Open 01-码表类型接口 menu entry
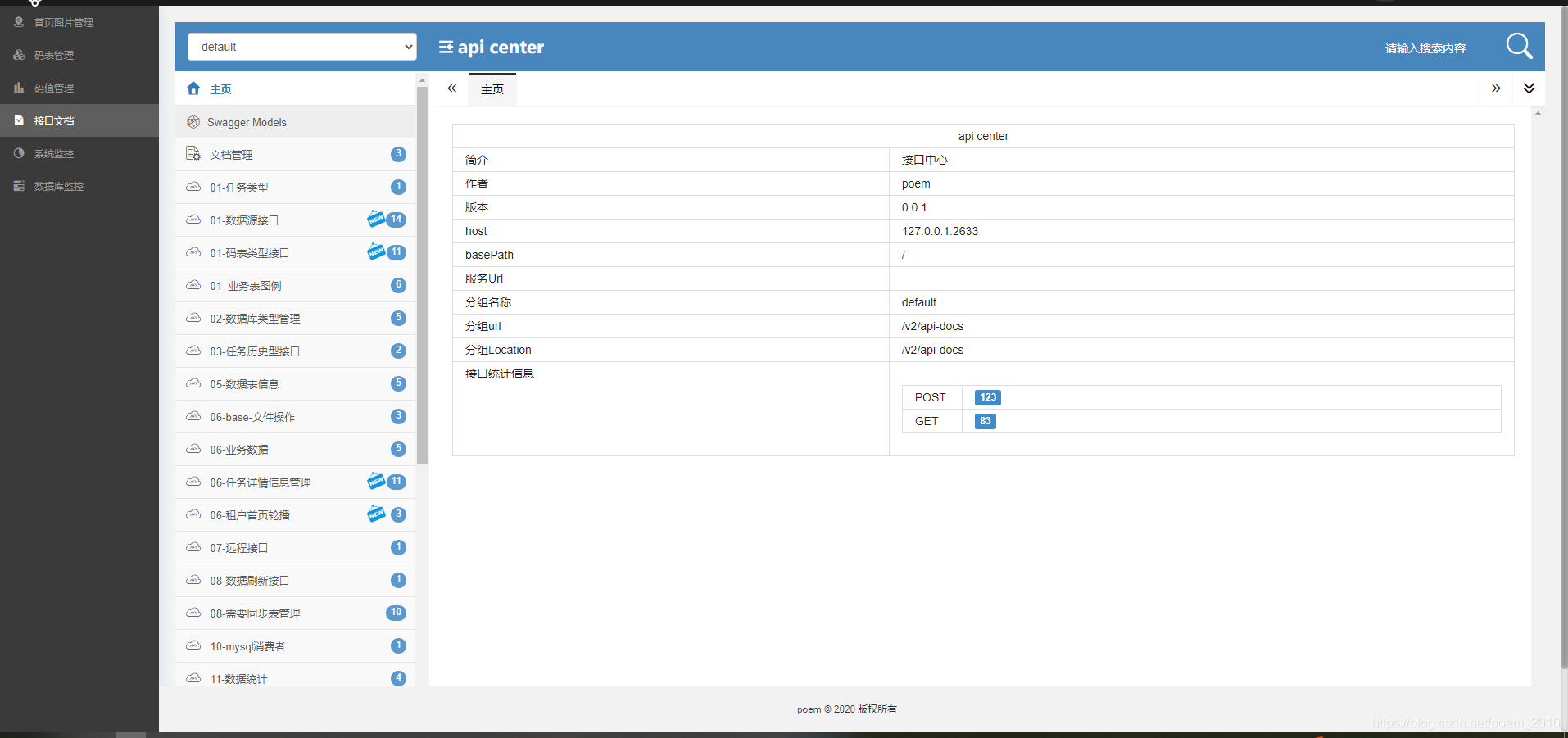 tap(296, 253)
